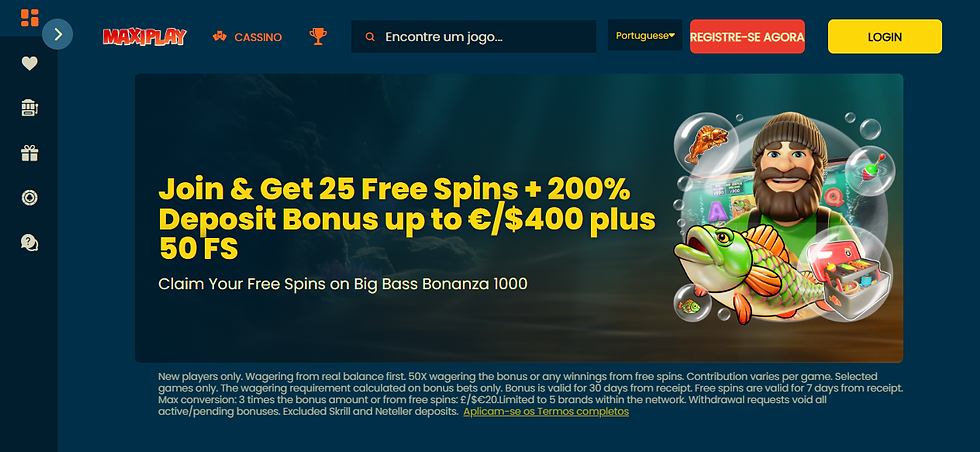This screenshot has height=452, width=980.
Task: Open the slot machine games icon
Action: click(29, 108)
